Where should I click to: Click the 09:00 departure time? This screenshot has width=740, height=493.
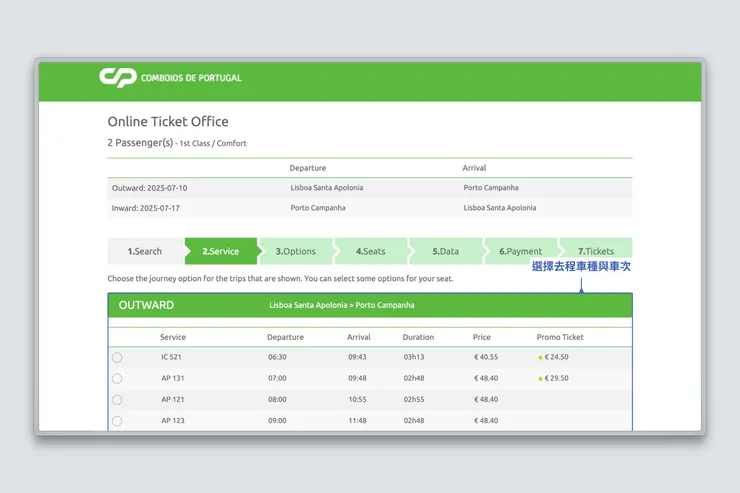click(x=278, y=421)
